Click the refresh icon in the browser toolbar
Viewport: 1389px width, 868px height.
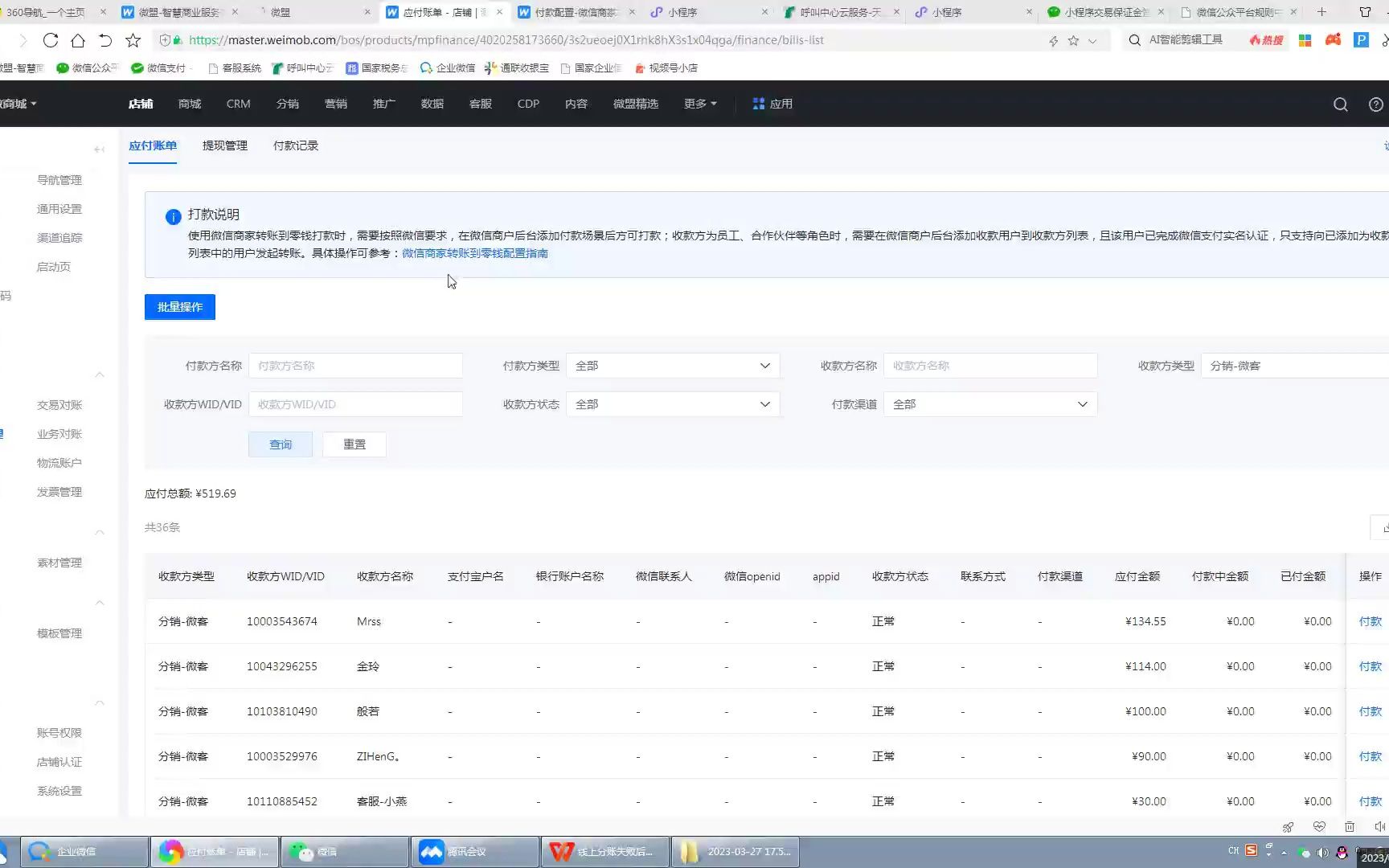point(51,39)
